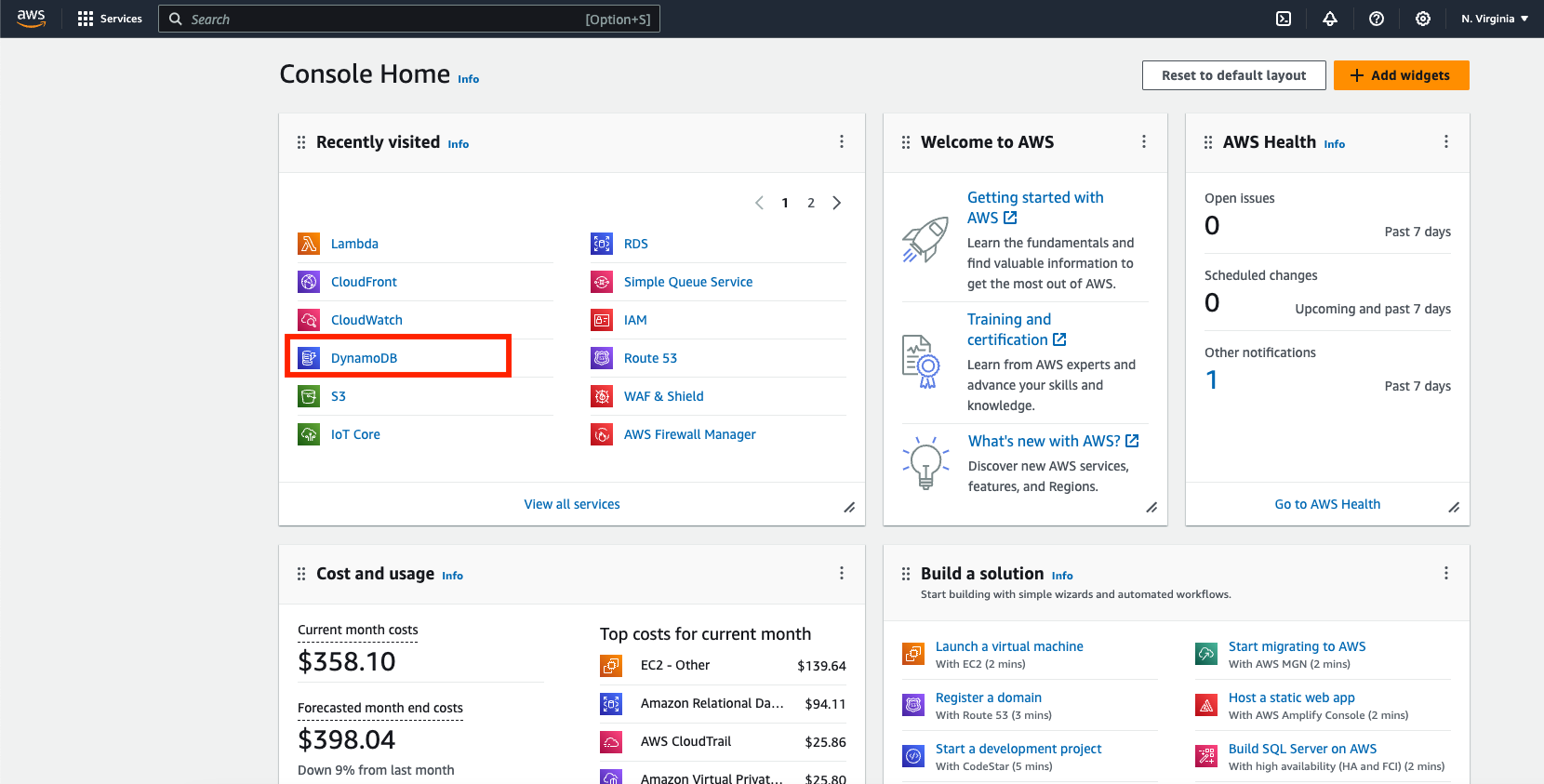The image size is (1544, 784).
Task: Open the Simple Queue Service icon
Action: coord(602,282)
